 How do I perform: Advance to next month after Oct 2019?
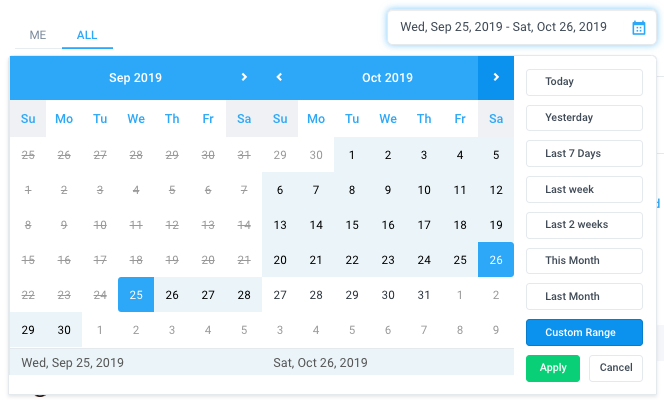pyautogui.click(x=496, y=77)
